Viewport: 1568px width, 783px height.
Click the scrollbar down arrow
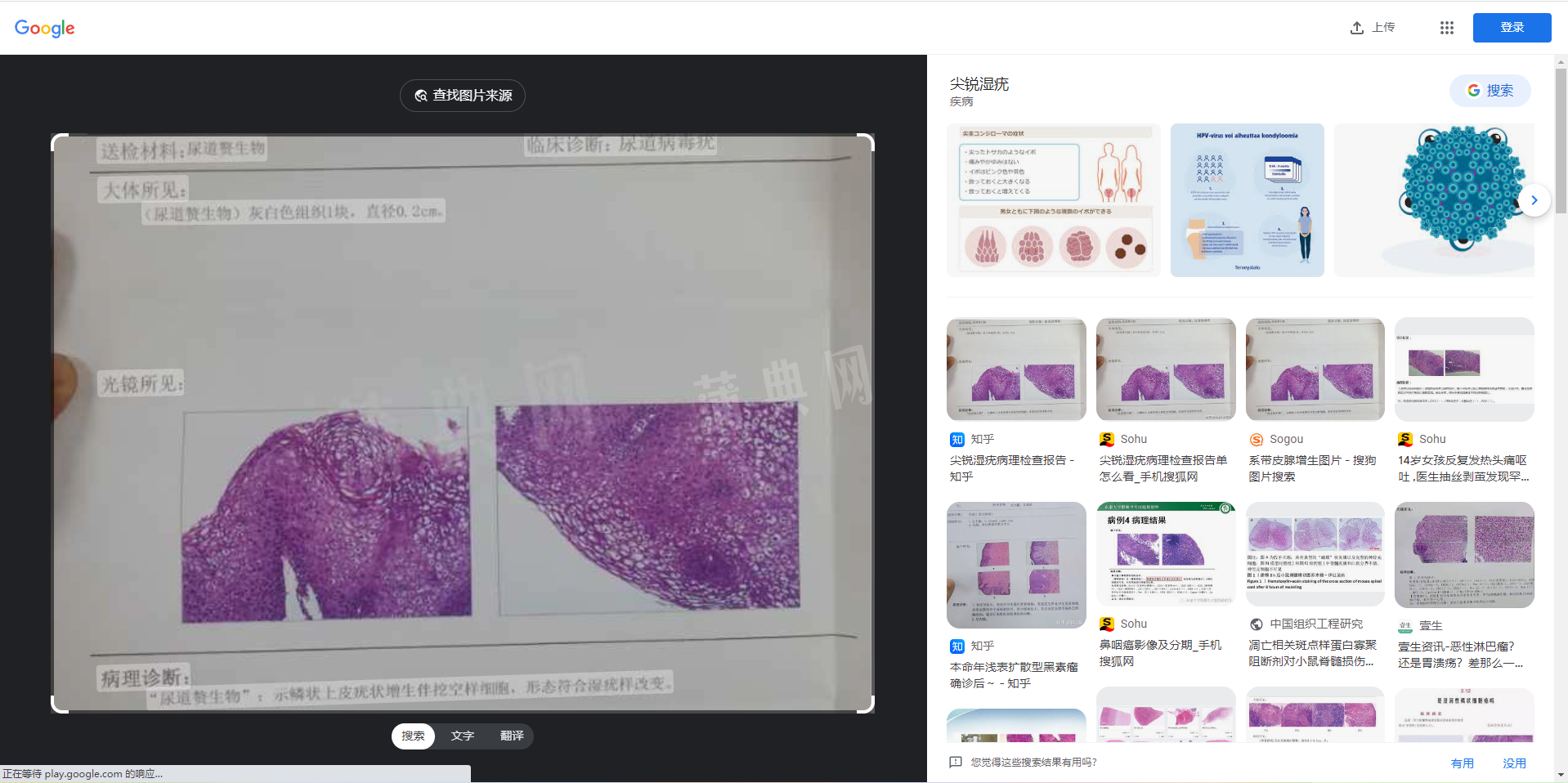point(1561,774)
